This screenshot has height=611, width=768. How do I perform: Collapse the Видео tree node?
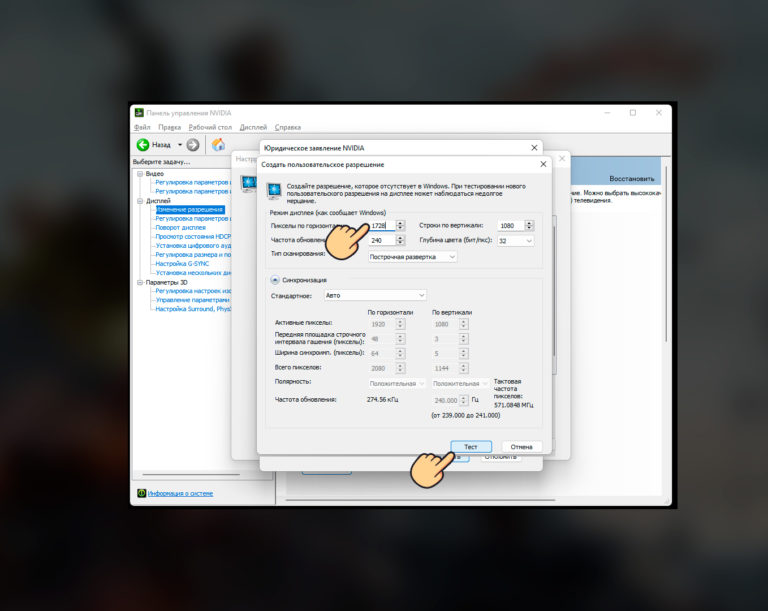tap(140, 173)
